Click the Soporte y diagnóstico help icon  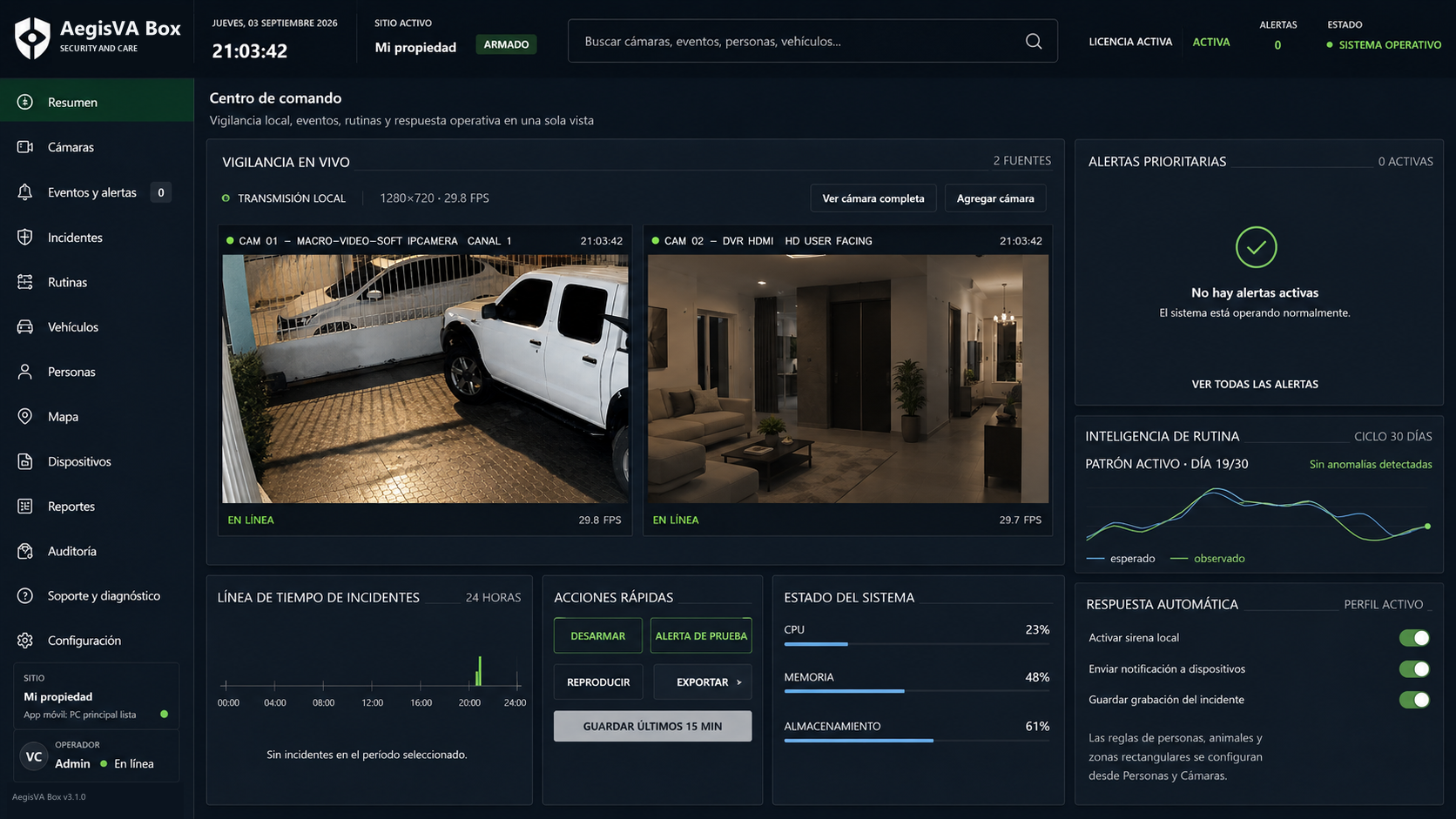[x=25, y=595]
